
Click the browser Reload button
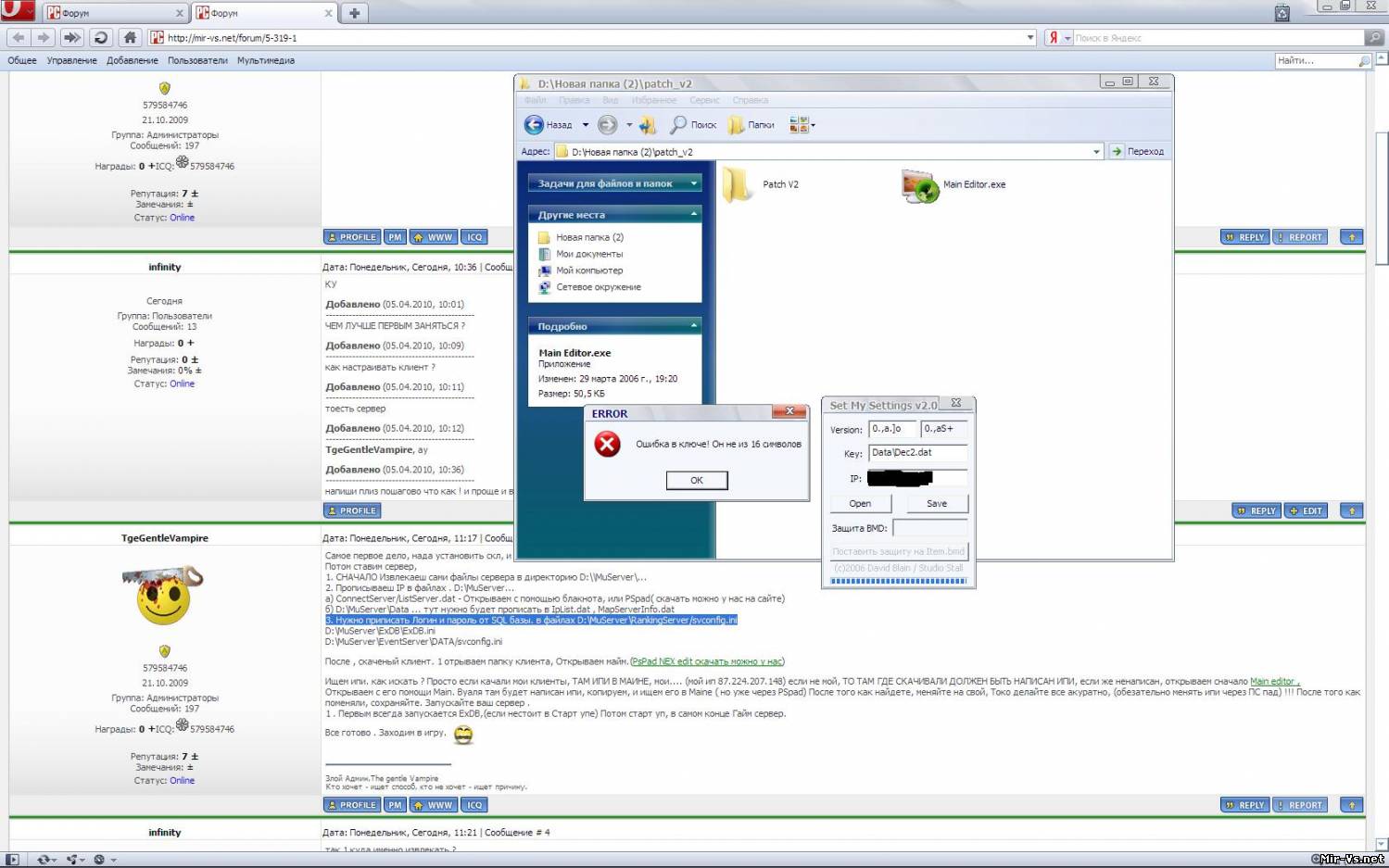pyautogui.click(x=101, y=38)
